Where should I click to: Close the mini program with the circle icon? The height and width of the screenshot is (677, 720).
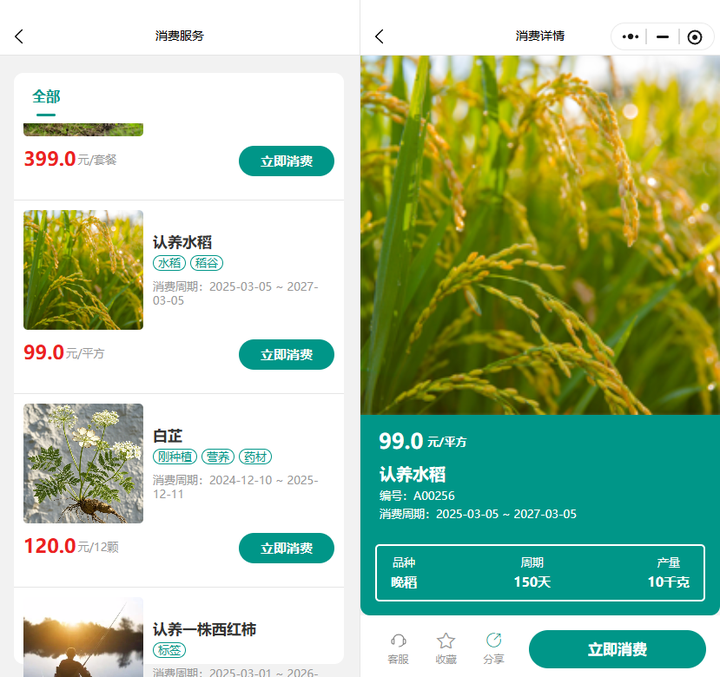(x=695, y=37)
